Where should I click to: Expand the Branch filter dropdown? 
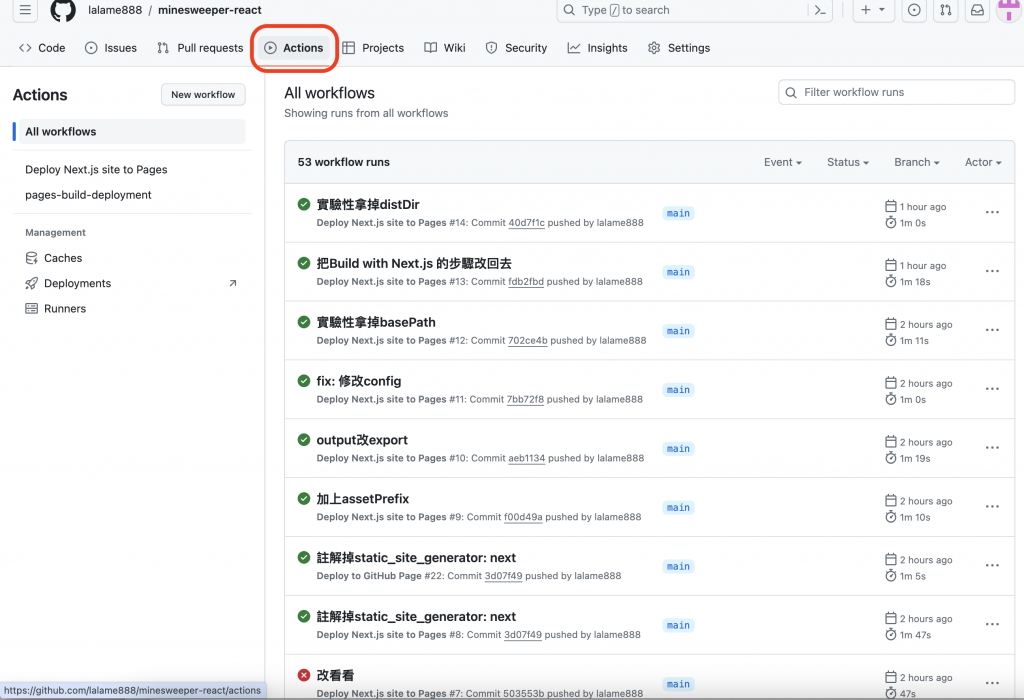916,162
